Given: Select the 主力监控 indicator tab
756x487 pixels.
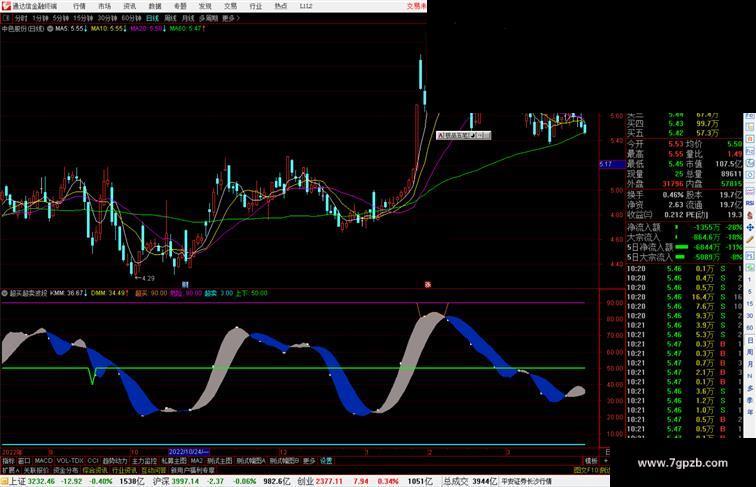Looking at the screenshot, I should tap(144, 461).
